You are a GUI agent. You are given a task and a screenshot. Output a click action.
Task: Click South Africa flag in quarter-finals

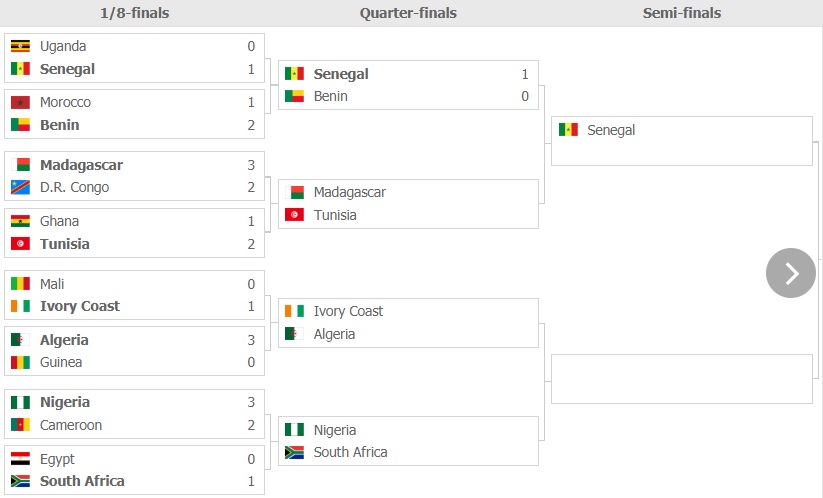(294, 452)
